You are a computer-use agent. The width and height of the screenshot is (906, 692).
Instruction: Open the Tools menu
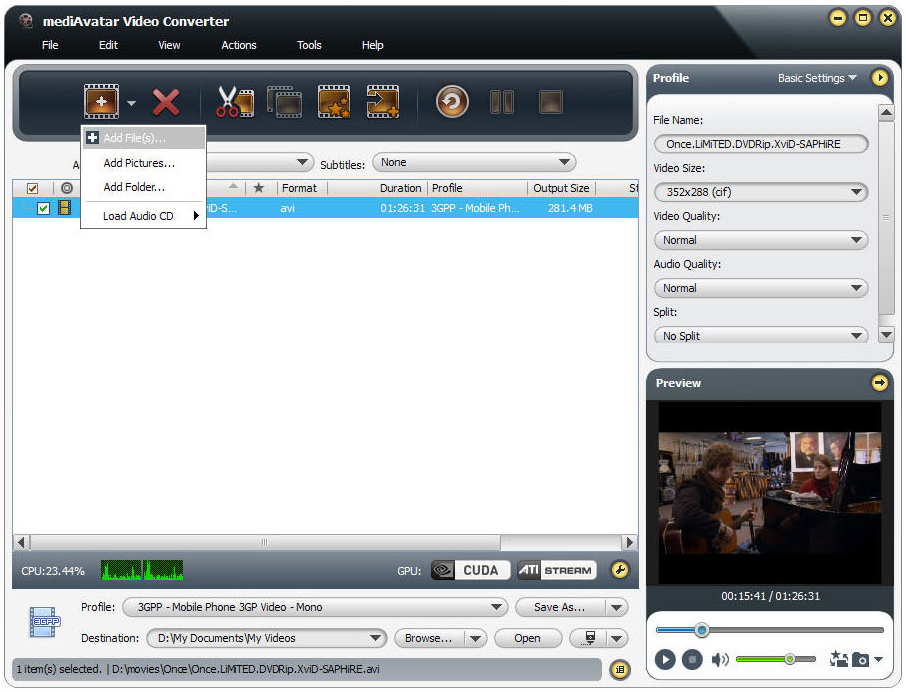(x=309, y=45)
